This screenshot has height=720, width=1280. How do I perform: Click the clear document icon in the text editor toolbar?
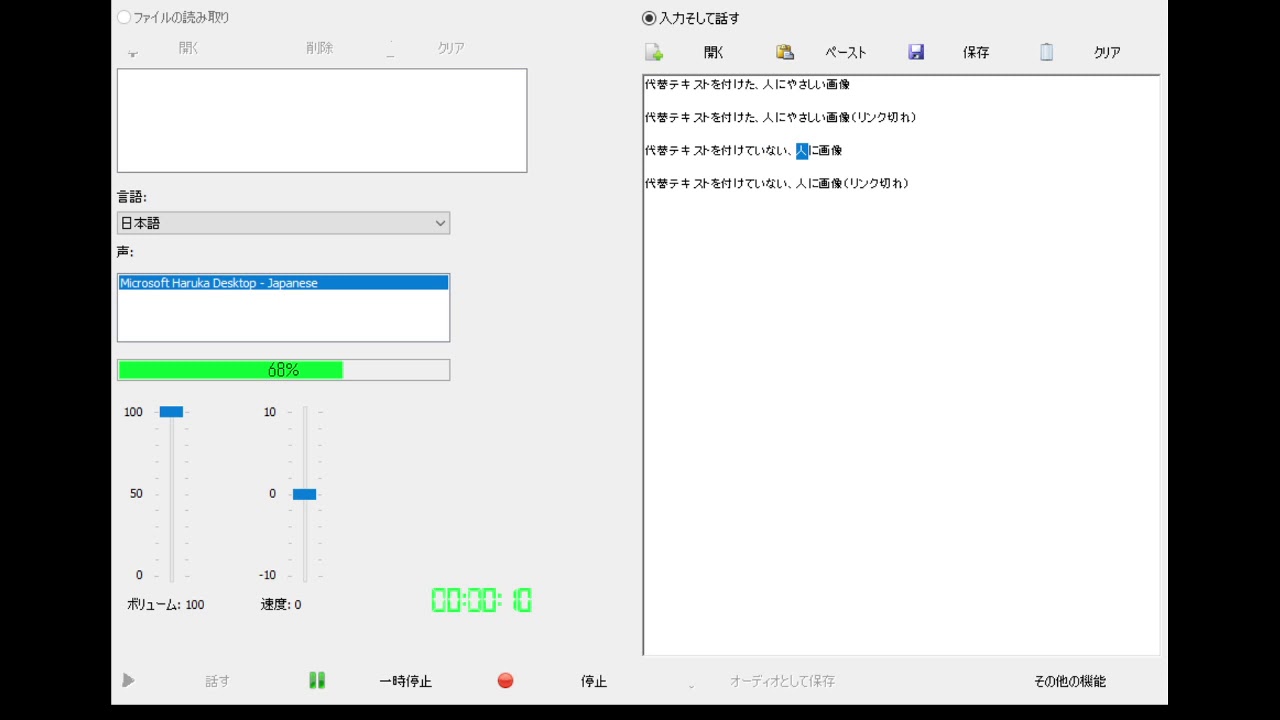(1046, 52)
